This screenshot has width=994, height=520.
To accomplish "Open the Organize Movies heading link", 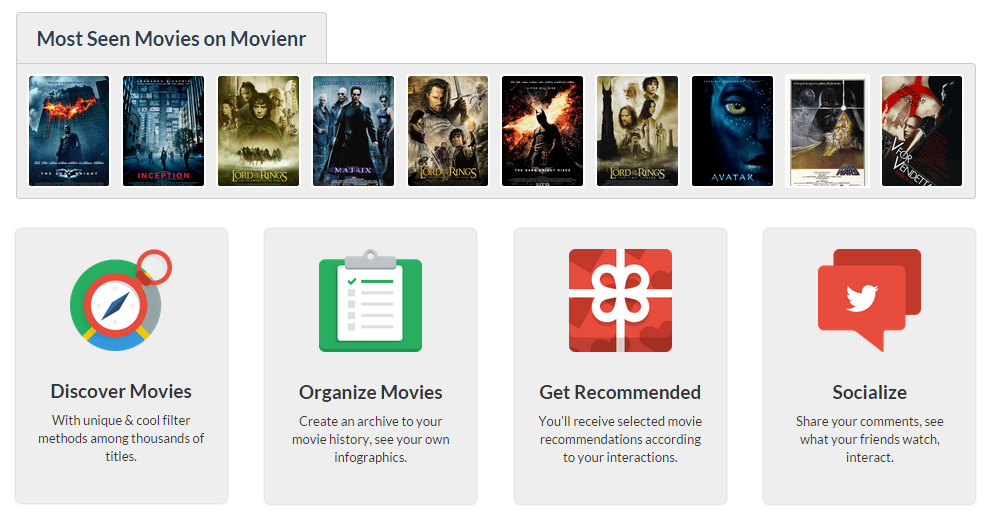I will coord(370,392).
